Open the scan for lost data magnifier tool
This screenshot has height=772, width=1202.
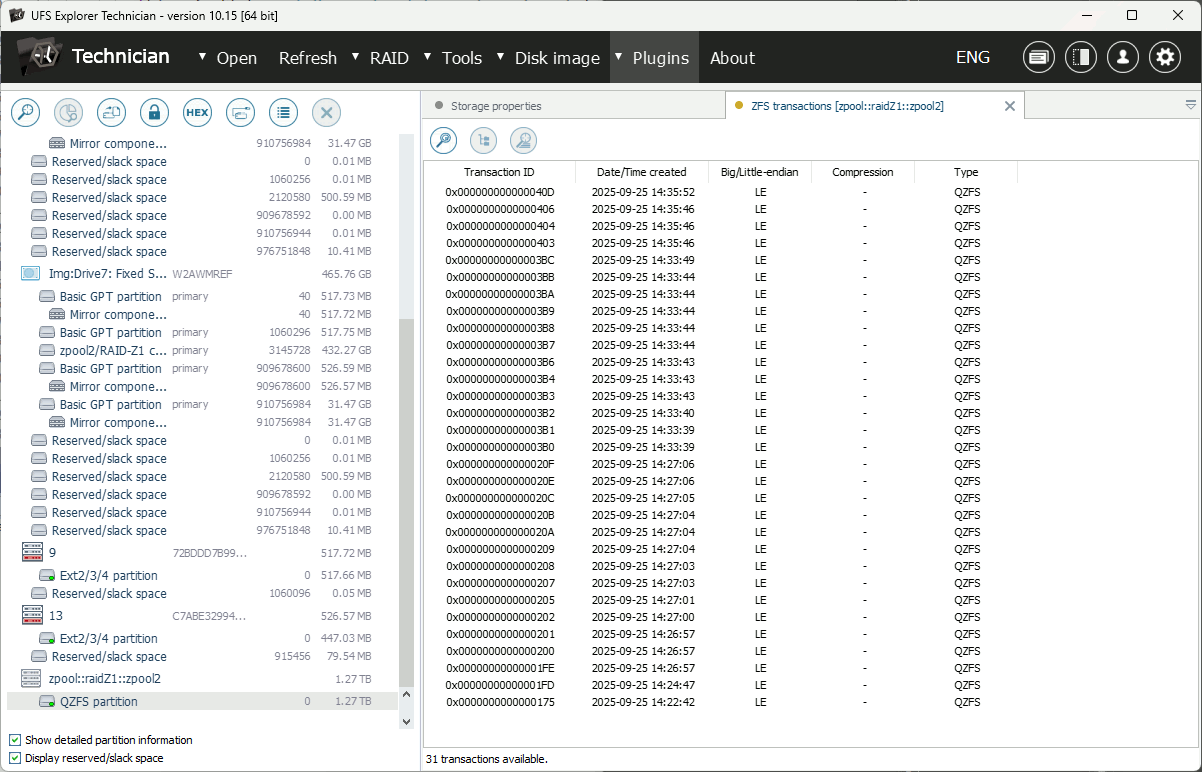tap(25, 112)
